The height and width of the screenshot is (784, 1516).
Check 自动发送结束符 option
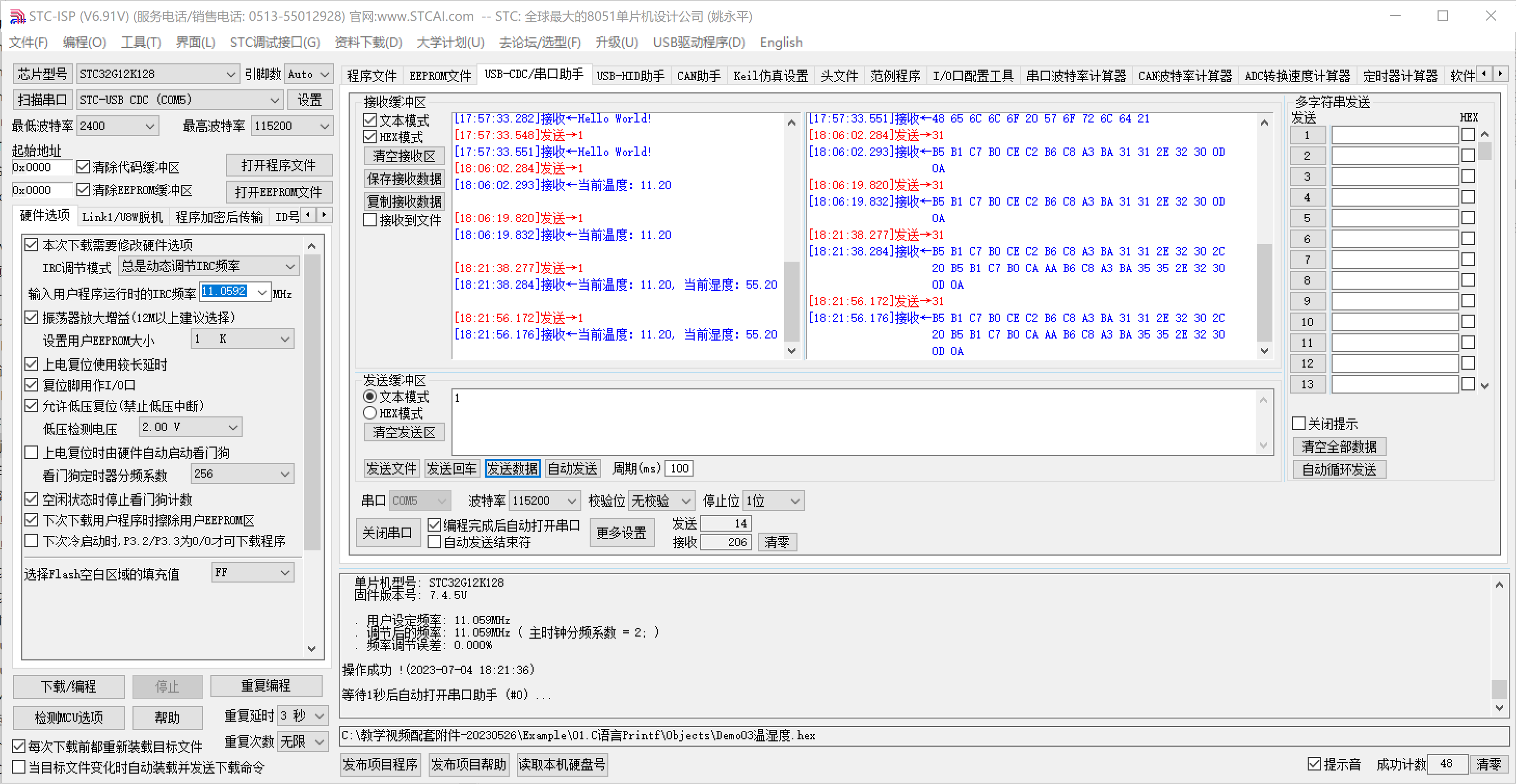click(x=434, y=542)
